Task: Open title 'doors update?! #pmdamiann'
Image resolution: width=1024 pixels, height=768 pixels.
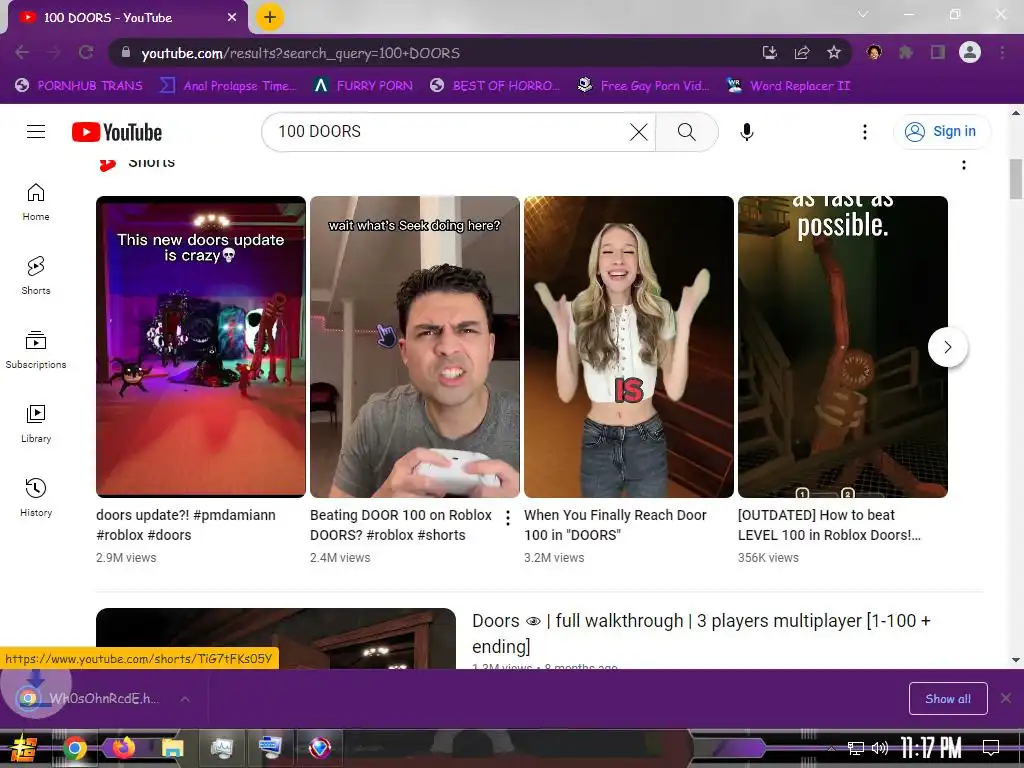Action: click(186, 525)
